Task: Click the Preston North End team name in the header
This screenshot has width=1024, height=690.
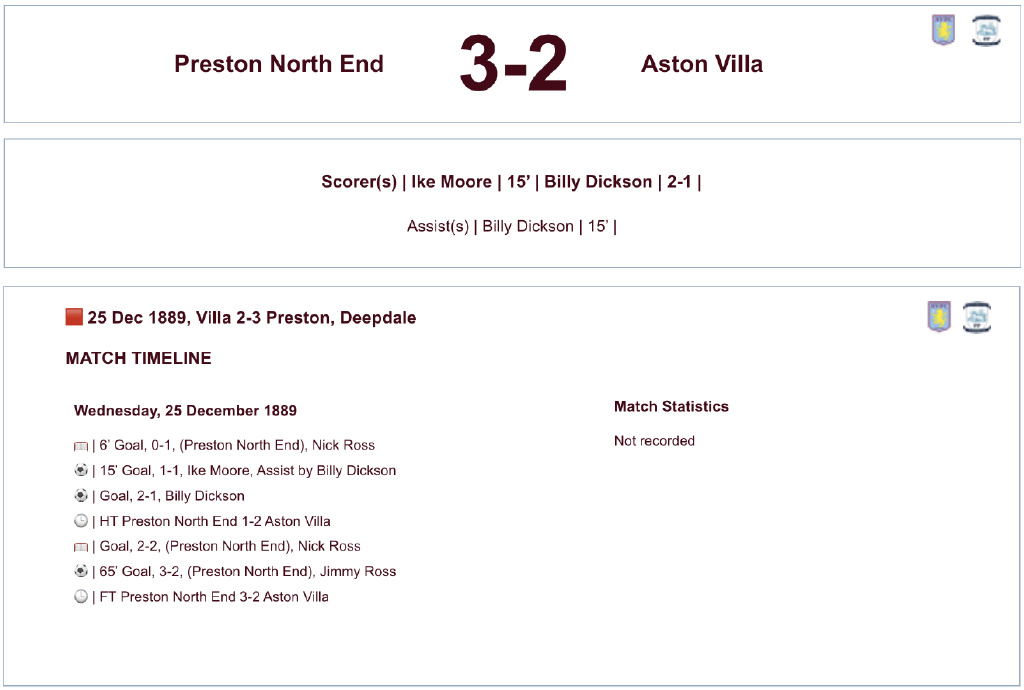Action: click(279, 64)
